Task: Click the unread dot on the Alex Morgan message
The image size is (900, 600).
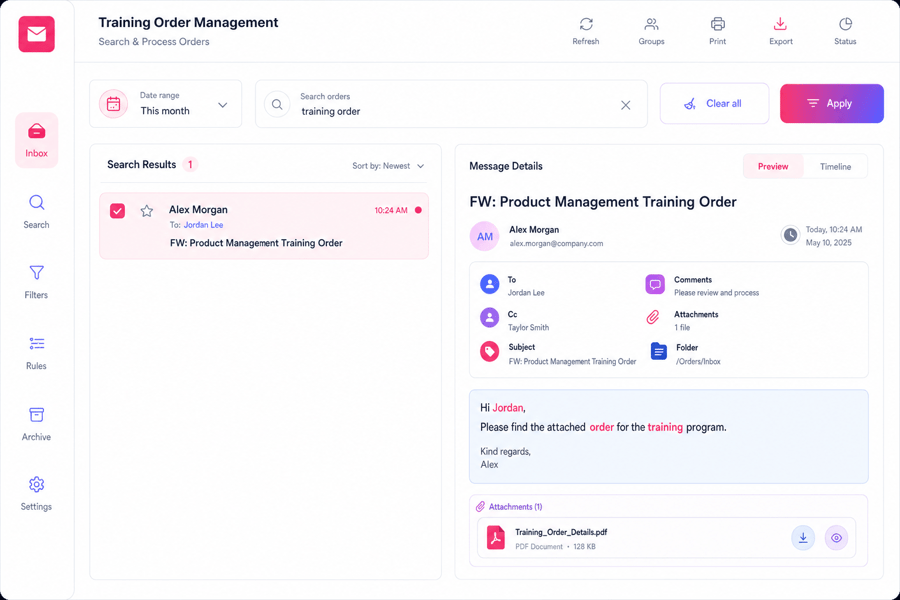Action: click(418, 210)
